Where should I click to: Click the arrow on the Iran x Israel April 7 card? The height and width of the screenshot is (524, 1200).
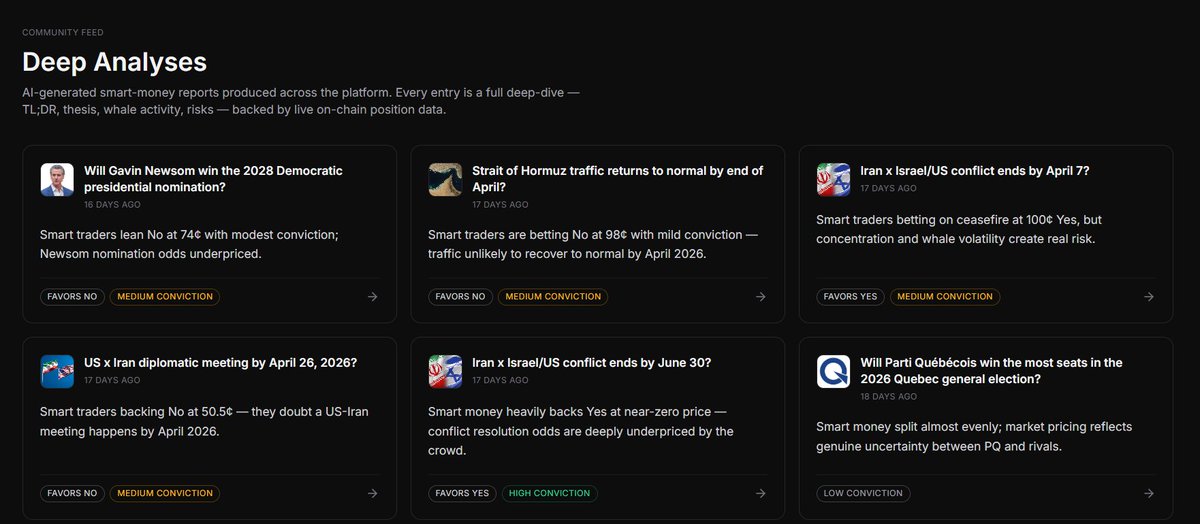[1148, 297]
